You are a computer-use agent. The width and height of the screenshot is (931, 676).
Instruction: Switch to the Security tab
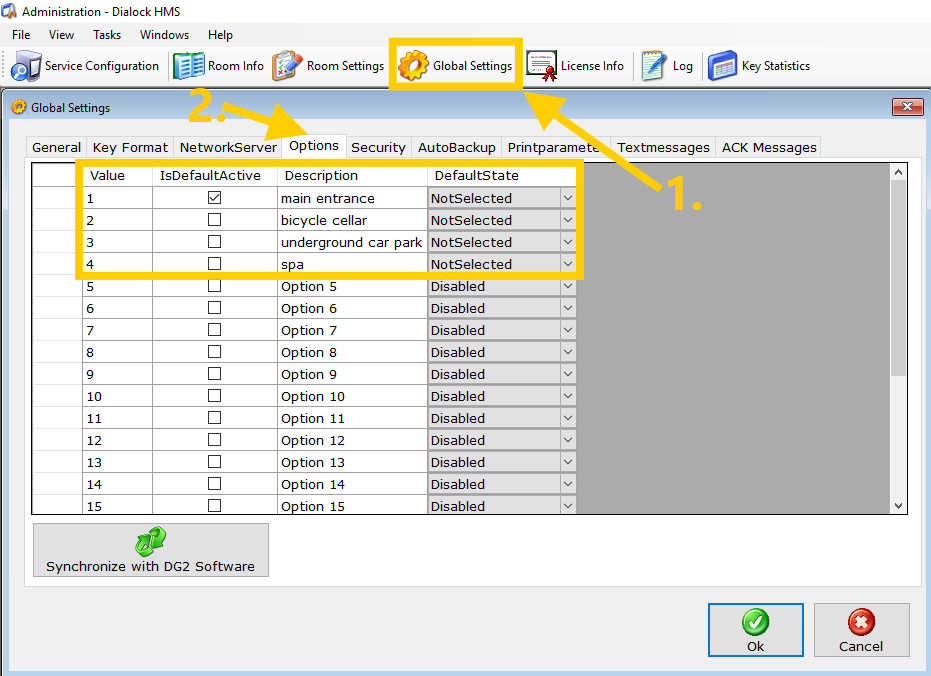click(x=378, y=147)
